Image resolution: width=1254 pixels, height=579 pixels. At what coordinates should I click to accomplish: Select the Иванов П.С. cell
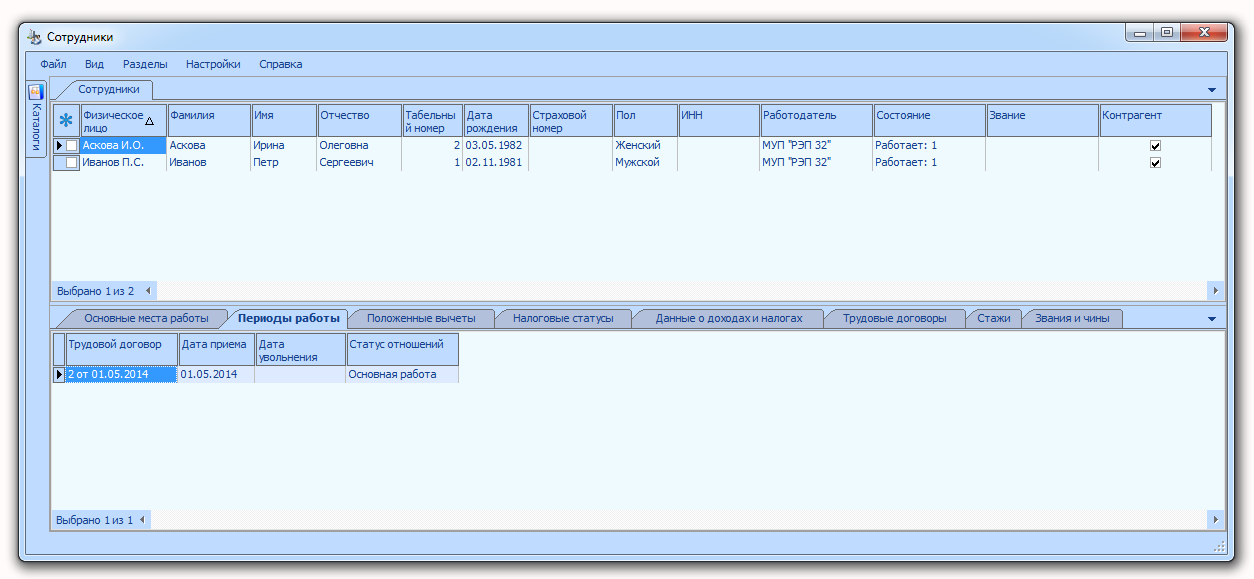pos(123,163)
